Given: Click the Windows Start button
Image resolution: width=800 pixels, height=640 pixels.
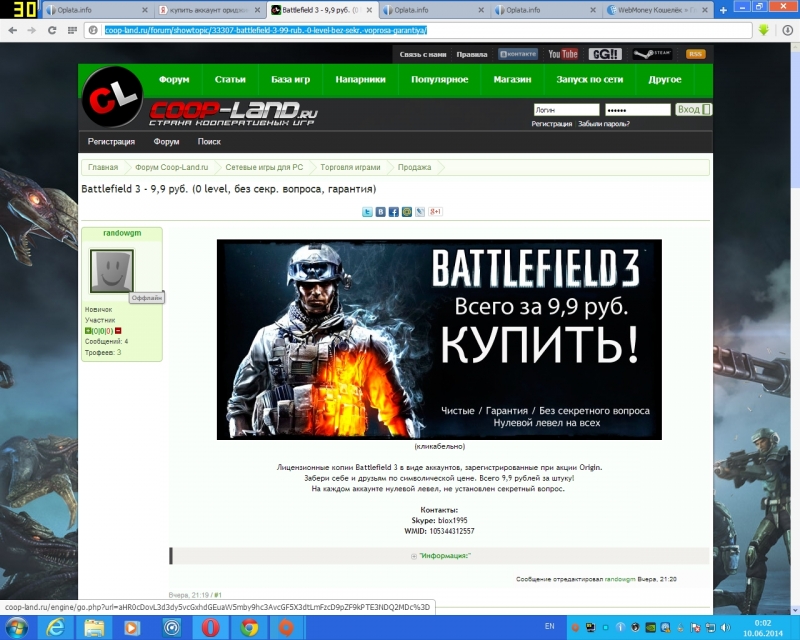Looking at the screenshot, I should click(x=16, y=627).
